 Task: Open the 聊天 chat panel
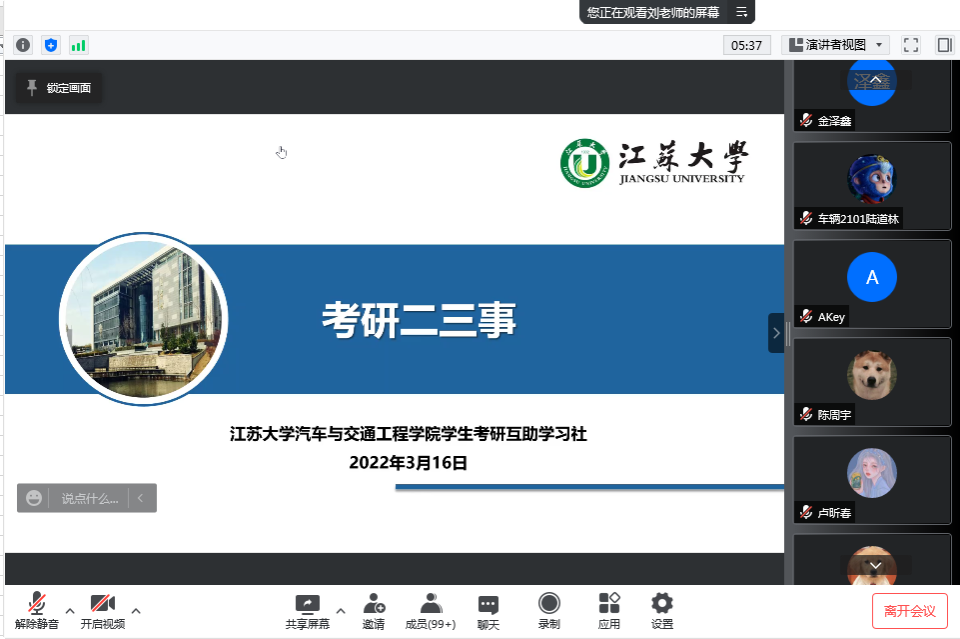[488, 610]
